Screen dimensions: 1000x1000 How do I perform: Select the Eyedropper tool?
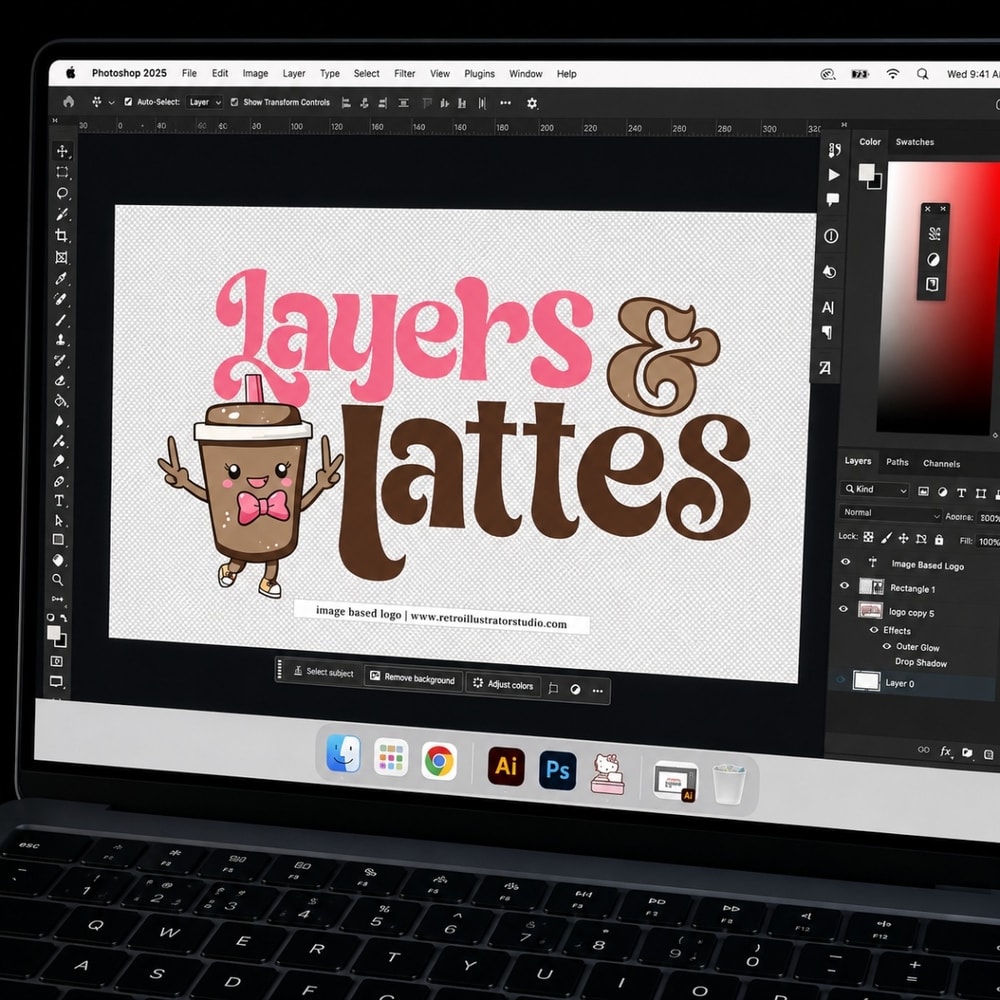(61, 278)
